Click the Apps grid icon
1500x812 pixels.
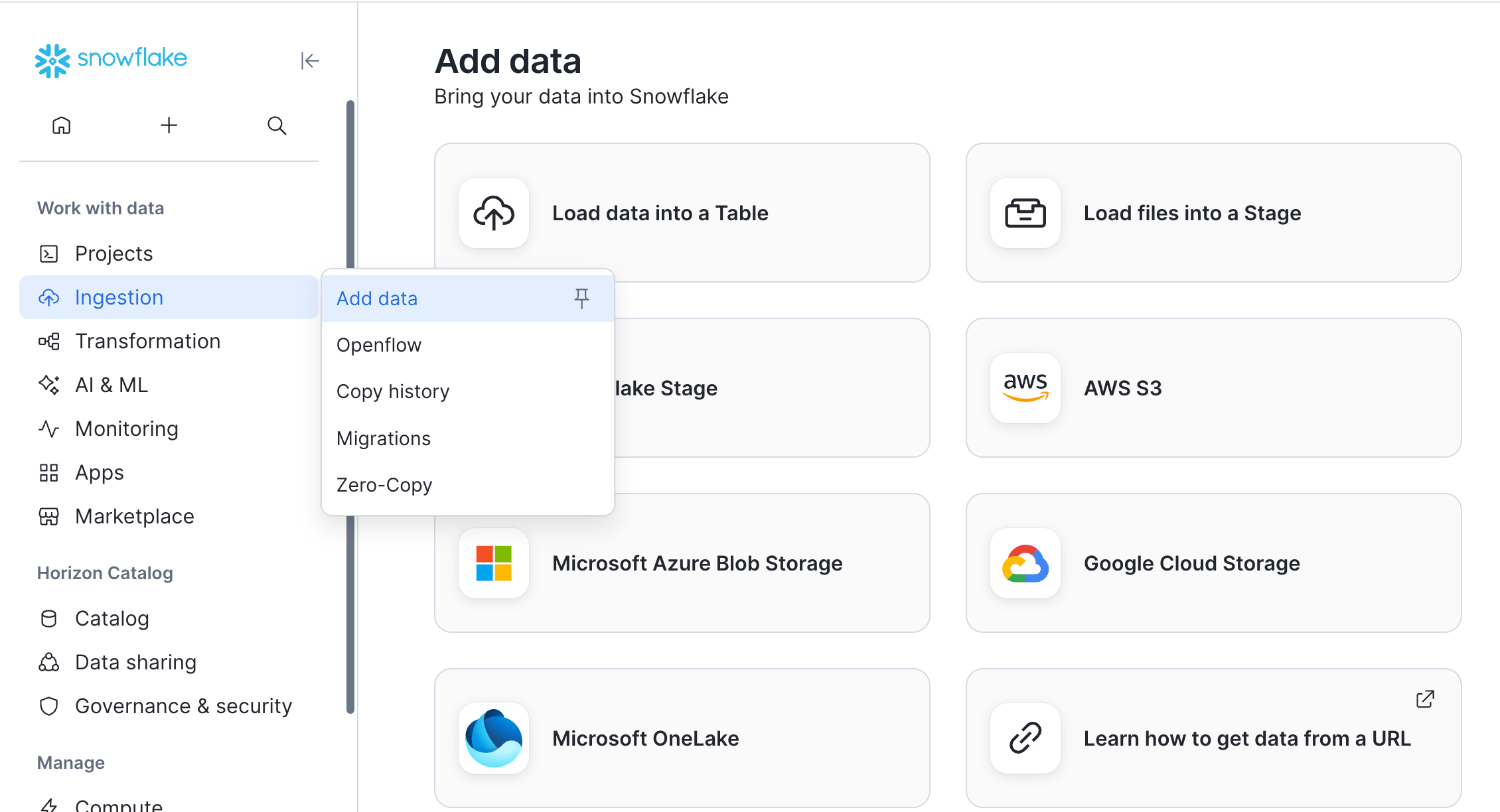[x=49, y=472]
